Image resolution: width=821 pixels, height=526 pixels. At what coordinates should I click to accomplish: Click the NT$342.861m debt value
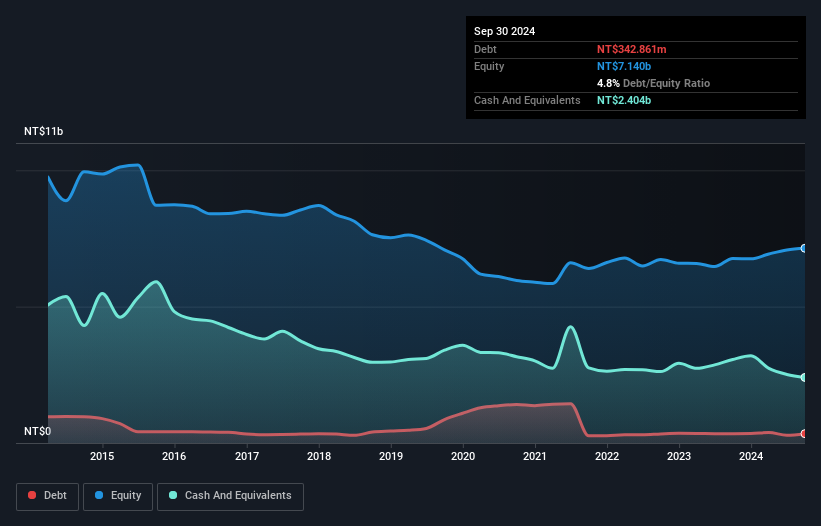click(x=631, y=49)
